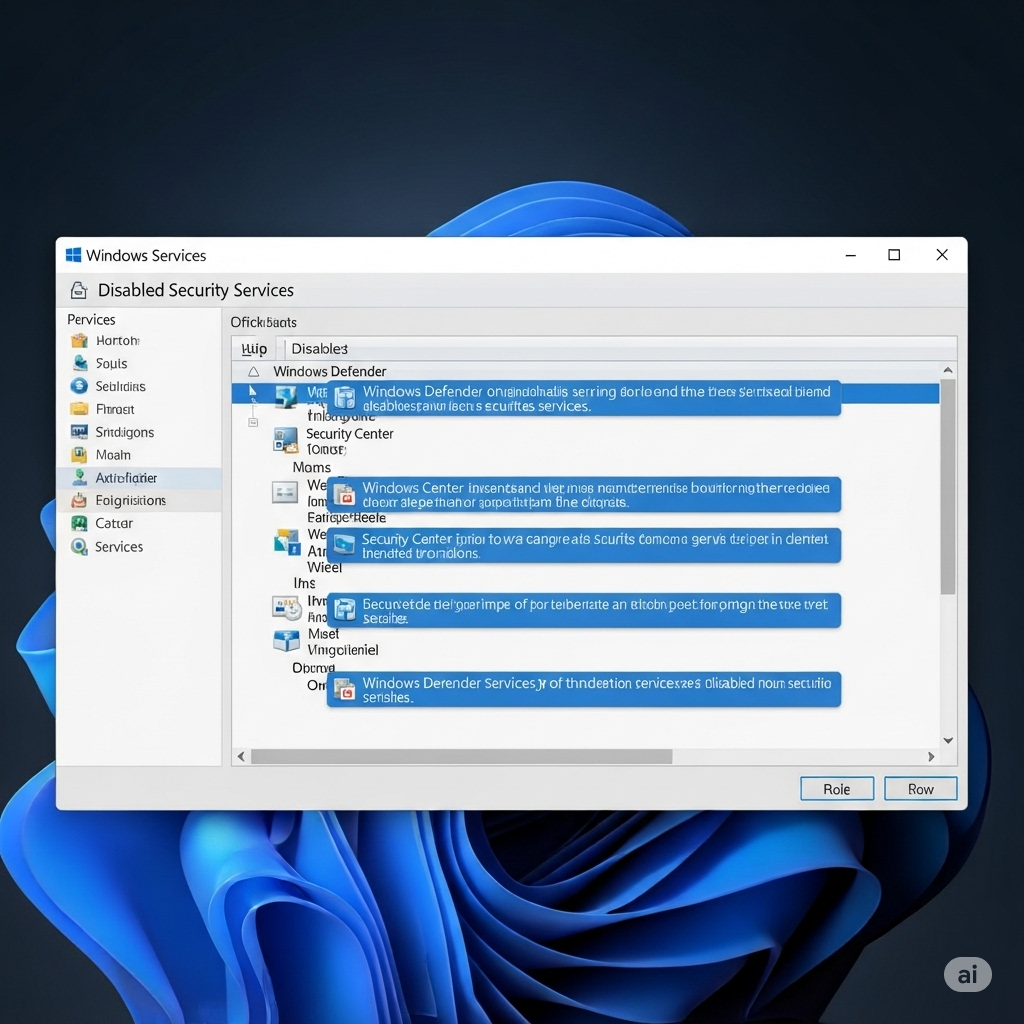The image size is (1024, 1024).
Task: Open Services in the sidebar
Action: tap(139, 547)
